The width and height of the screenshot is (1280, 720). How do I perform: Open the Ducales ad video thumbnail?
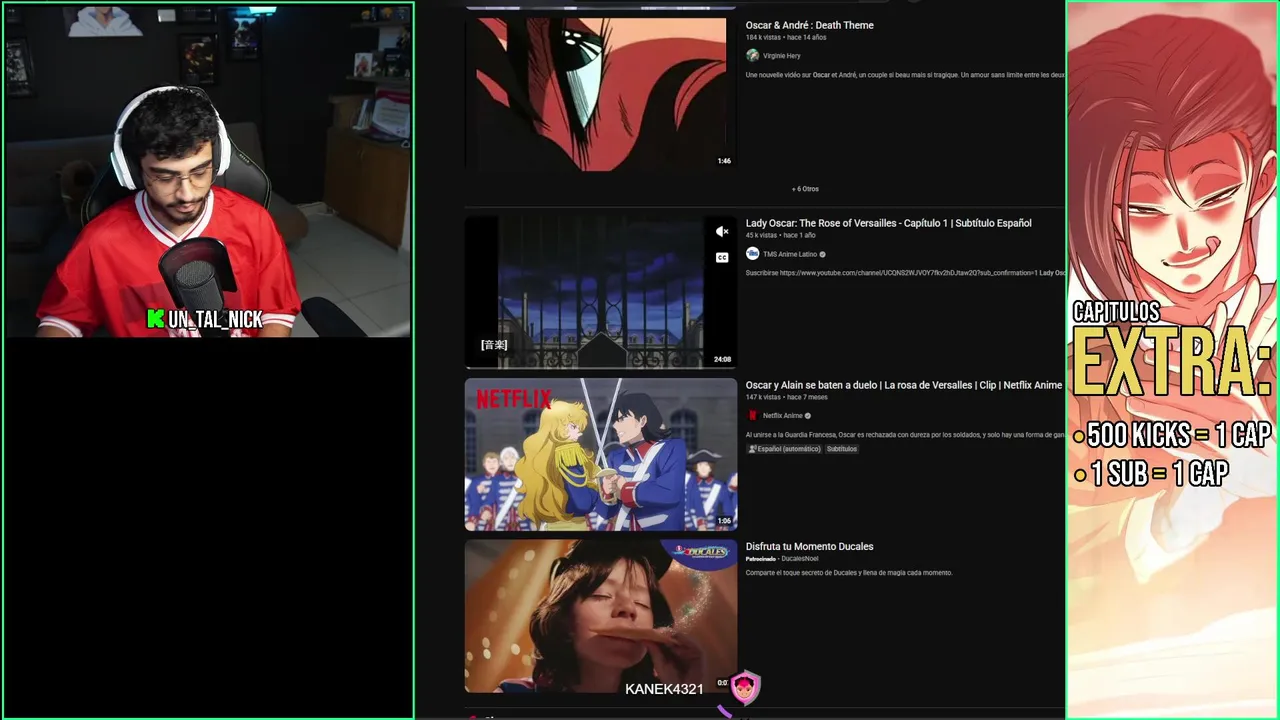point(600,616)
